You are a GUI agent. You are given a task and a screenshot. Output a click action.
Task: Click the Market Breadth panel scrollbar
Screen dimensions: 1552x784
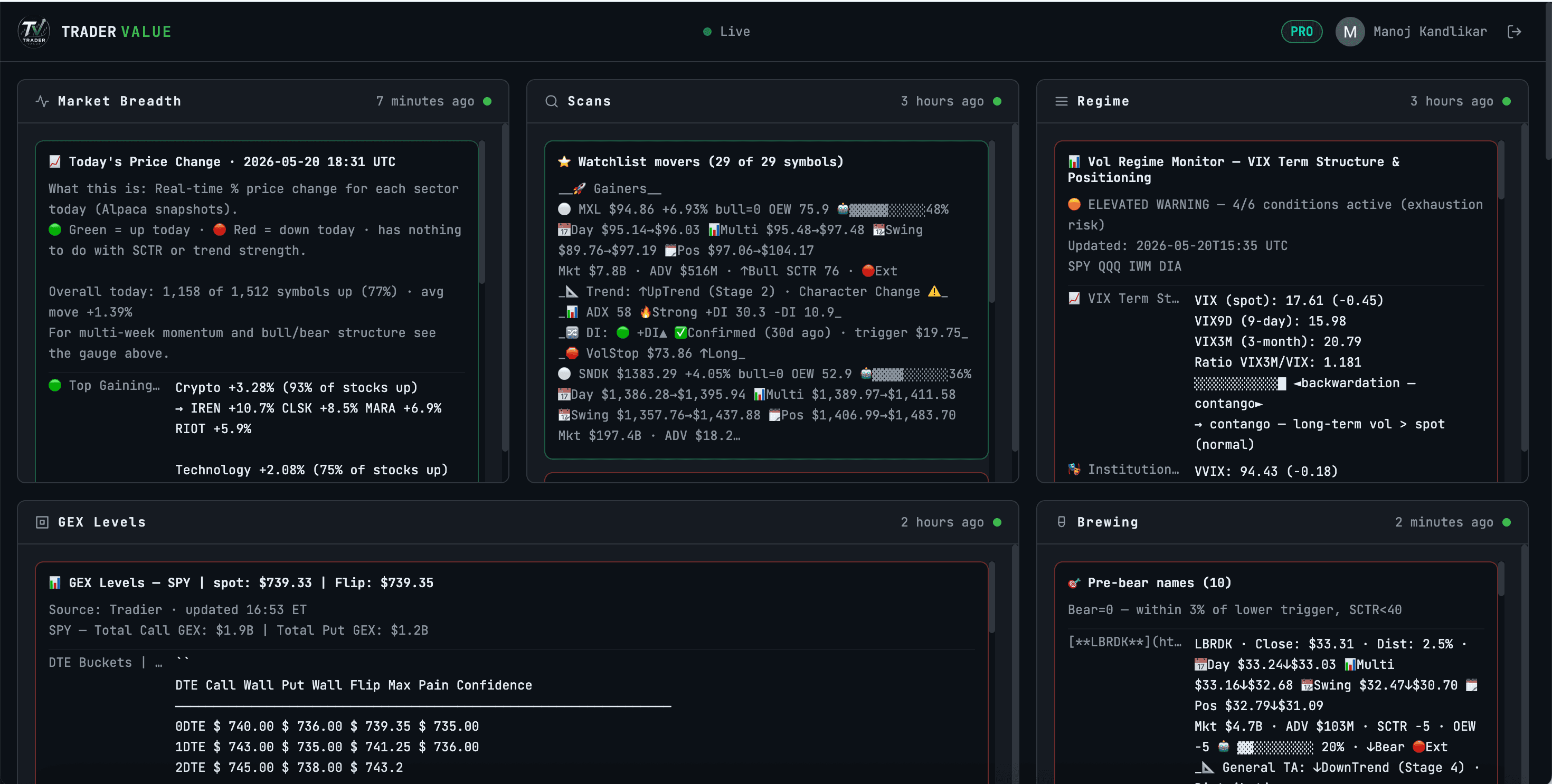click(505, 288)
